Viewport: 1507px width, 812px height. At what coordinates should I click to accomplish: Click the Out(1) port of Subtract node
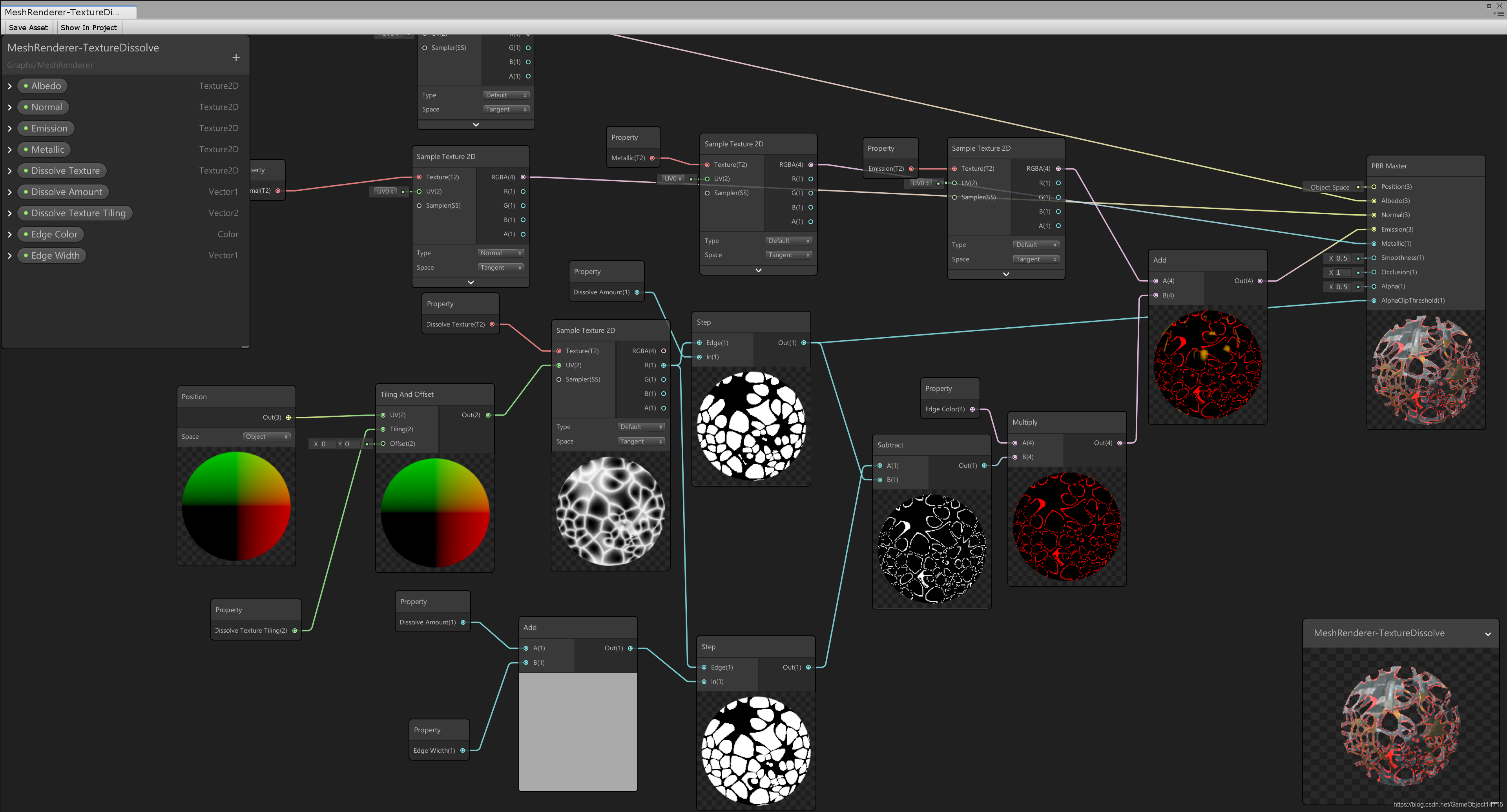[x=984, y=466]
